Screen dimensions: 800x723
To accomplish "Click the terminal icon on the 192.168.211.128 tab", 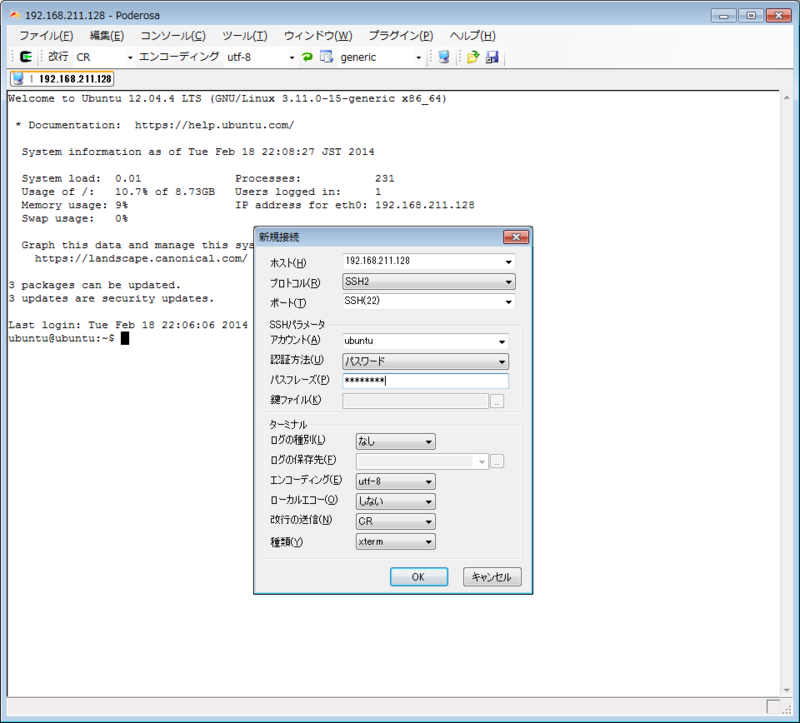I will tap(18, 79).
